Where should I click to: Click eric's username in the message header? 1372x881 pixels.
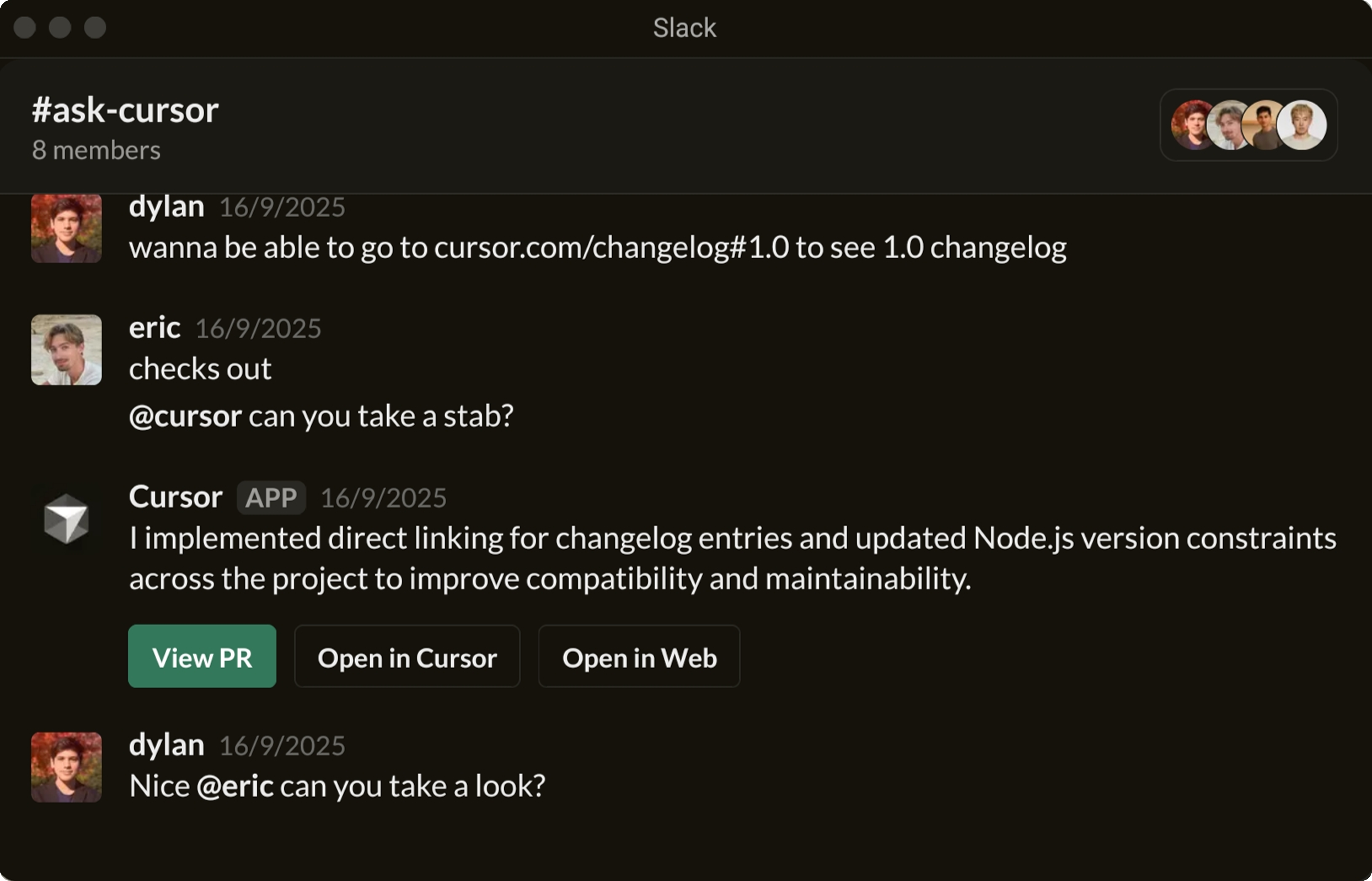(154, 327)
